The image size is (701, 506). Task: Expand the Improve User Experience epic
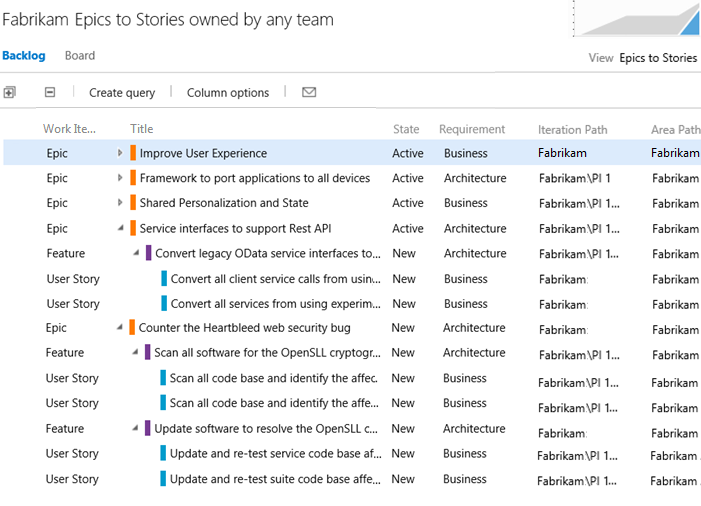tap(120, 153)
